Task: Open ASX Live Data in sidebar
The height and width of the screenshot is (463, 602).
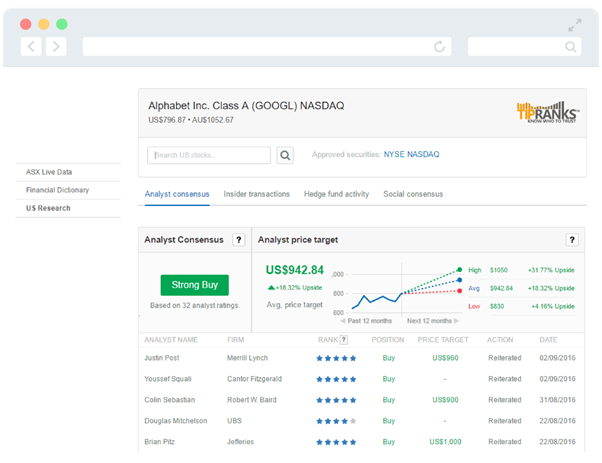Action: pyautogui.click(x=49, y=172)
